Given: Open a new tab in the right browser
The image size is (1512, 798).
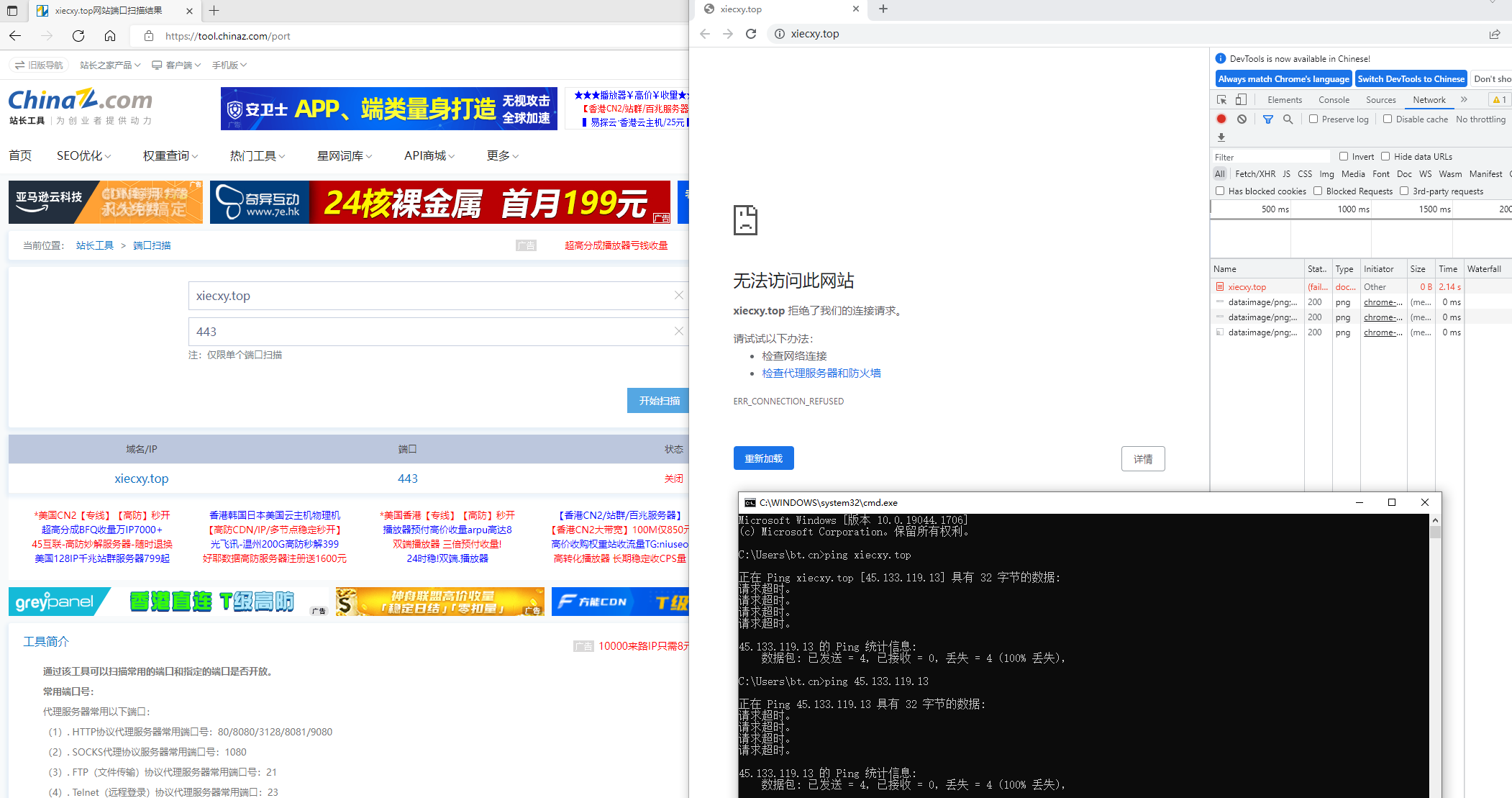Looking at the screenshot, I should 883,9.
